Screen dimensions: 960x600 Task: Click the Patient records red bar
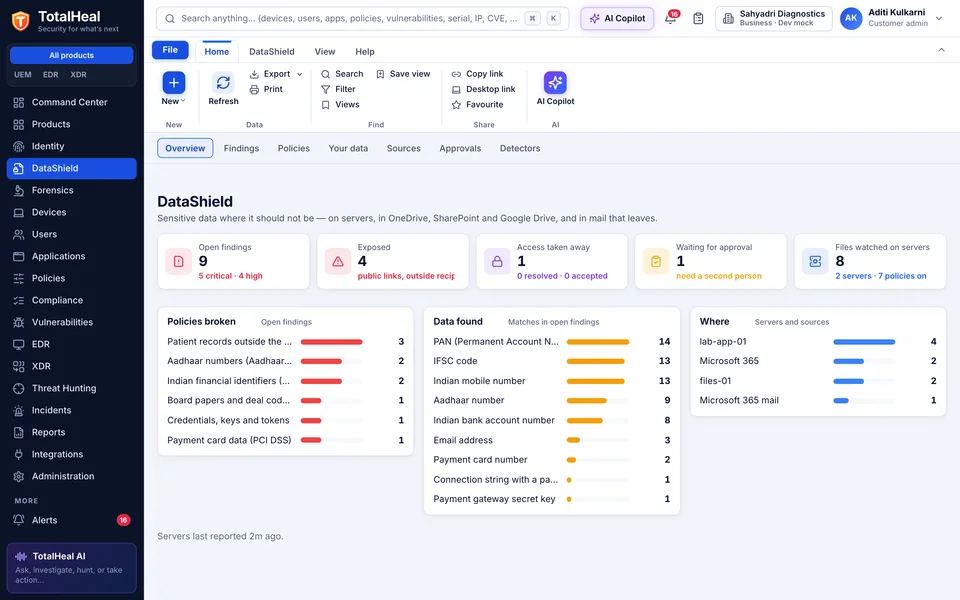click(331, 342)
